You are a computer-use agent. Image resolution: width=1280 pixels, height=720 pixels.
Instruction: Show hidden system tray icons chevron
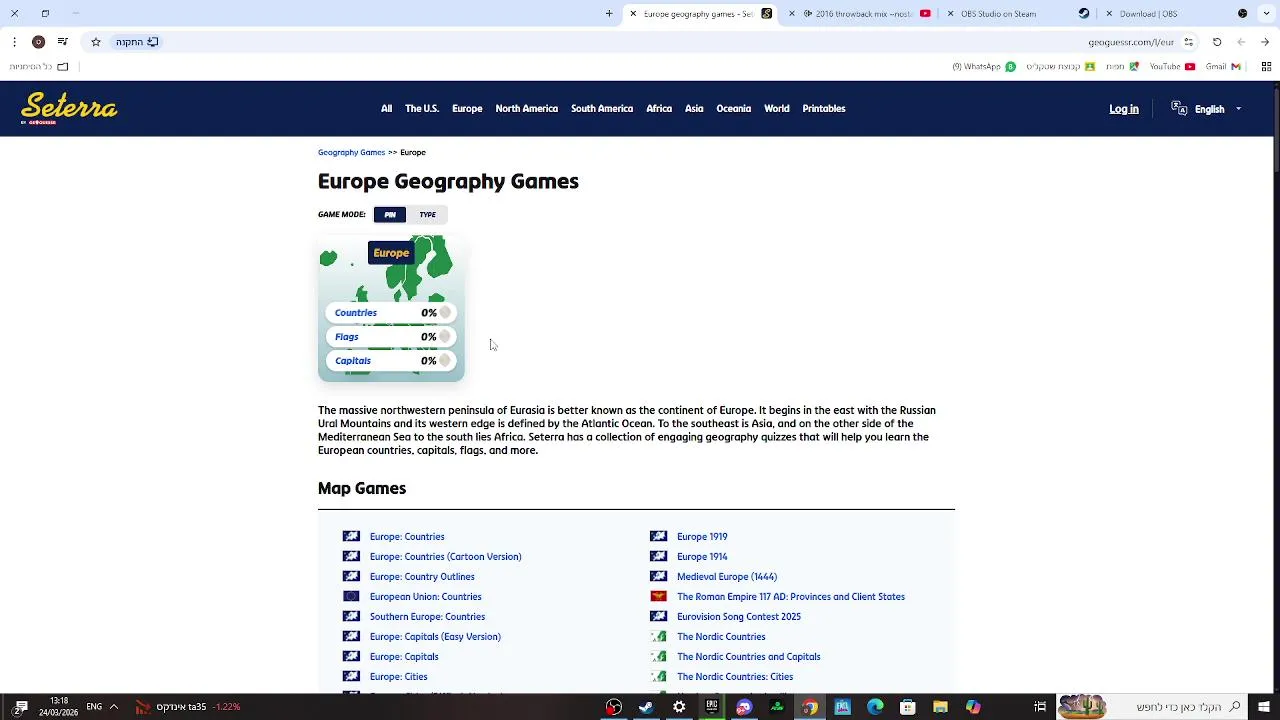point(114,707)
